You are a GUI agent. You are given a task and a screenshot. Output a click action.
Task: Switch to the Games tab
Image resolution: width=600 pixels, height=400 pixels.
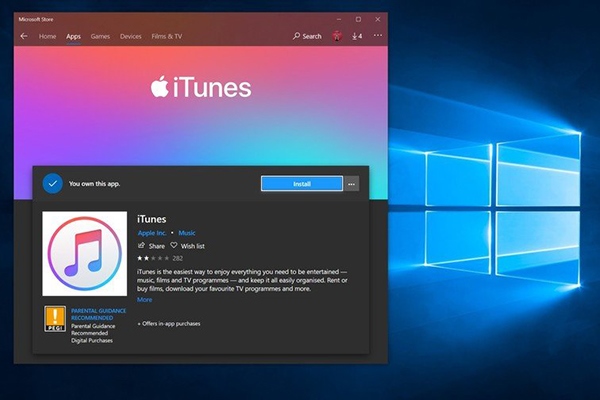tap(100, 36)
